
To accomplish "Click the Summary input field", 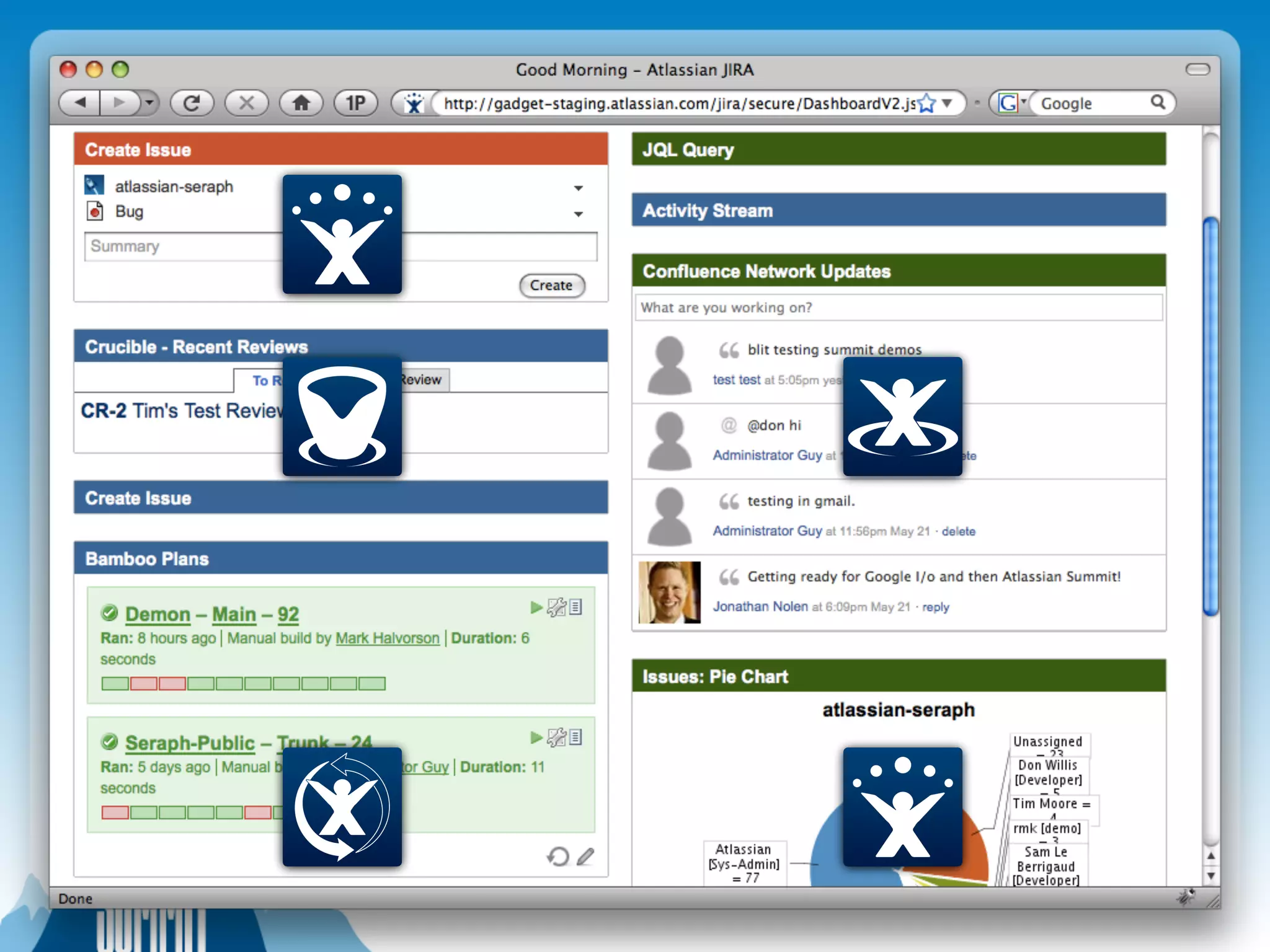I will click(x=340, y=247).
